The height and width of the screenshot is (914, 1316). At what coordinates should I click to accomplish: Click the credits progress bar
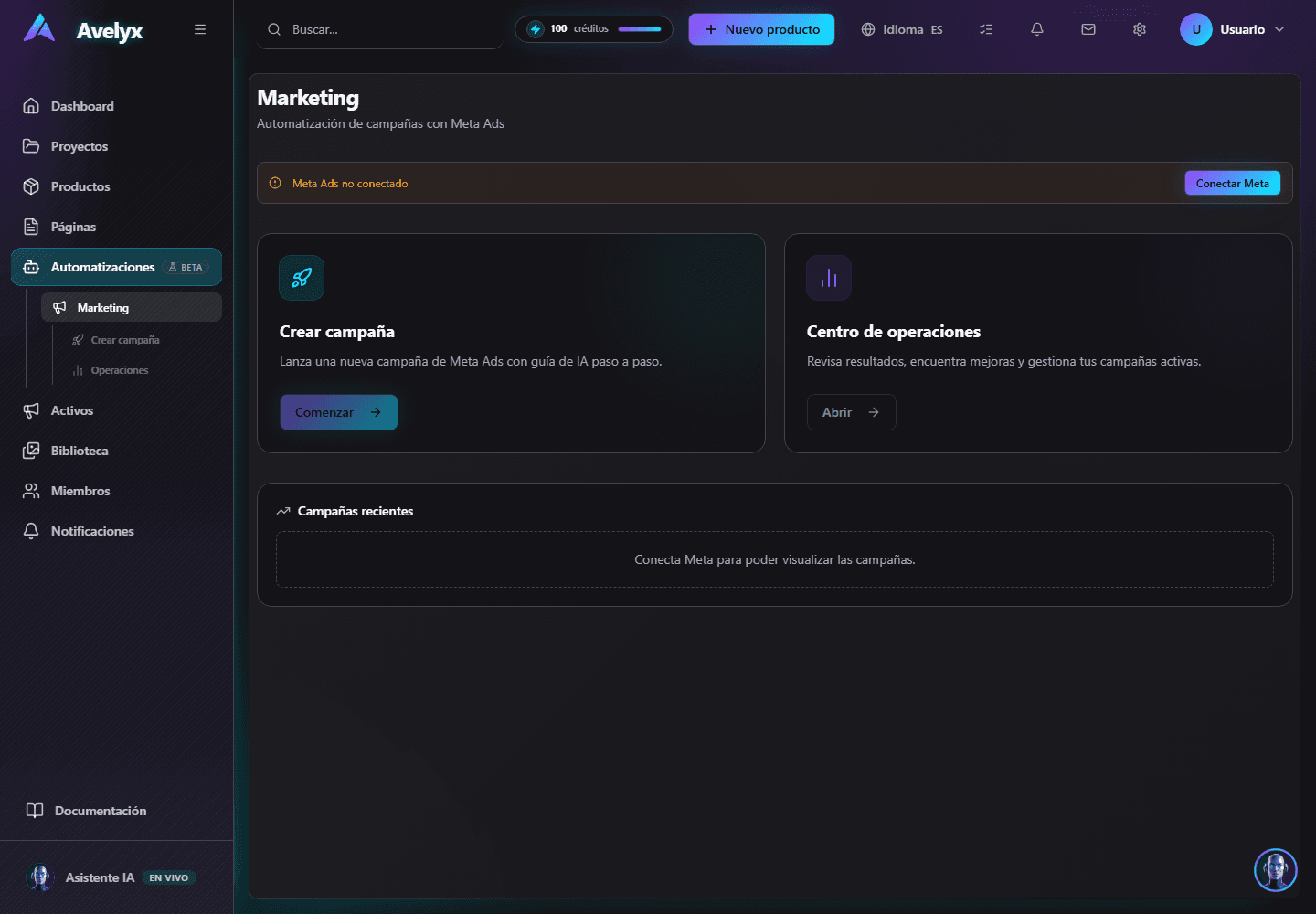coord(640,29)
